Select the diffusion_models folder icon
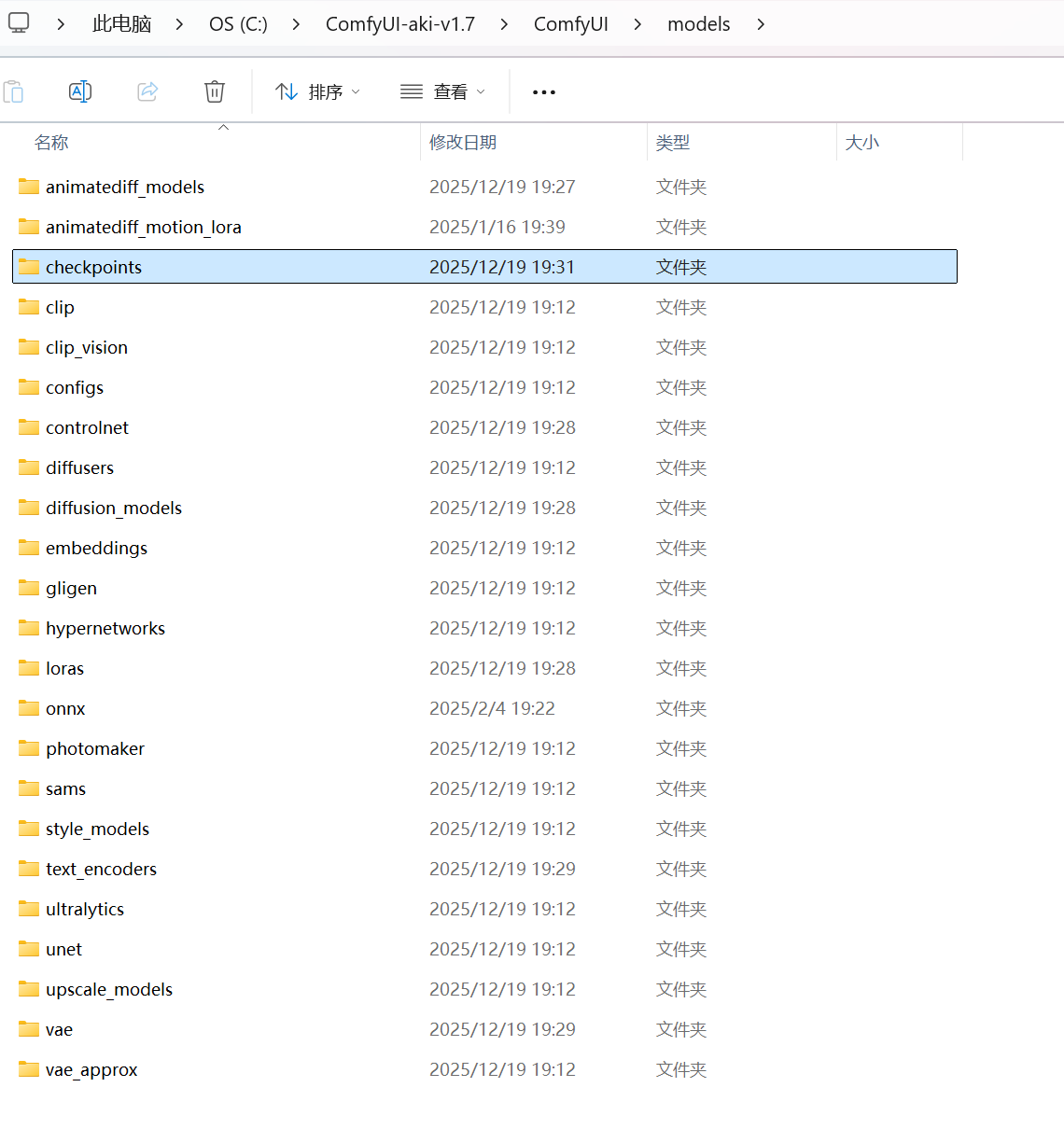Screen dimensions: 1064x1143 click(29, 508)
